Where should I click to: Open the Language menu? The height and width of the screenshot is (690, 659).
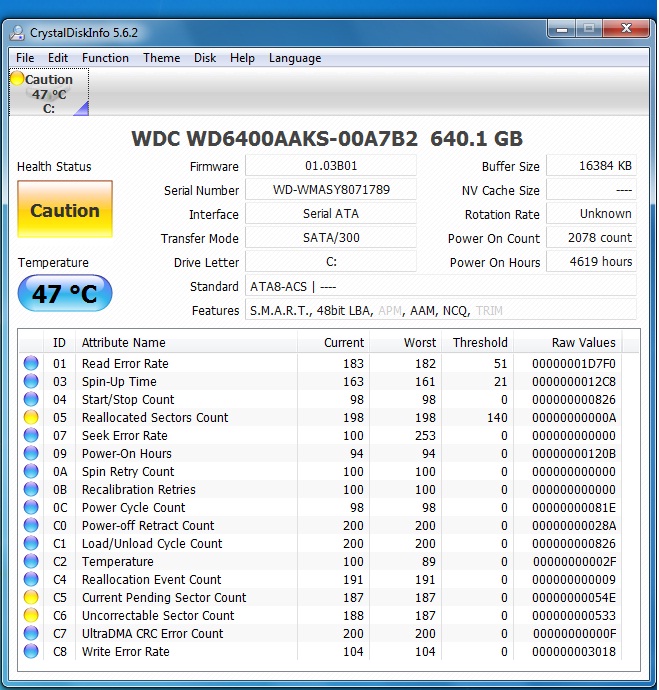pyautogui.click(x=295, y=58)
